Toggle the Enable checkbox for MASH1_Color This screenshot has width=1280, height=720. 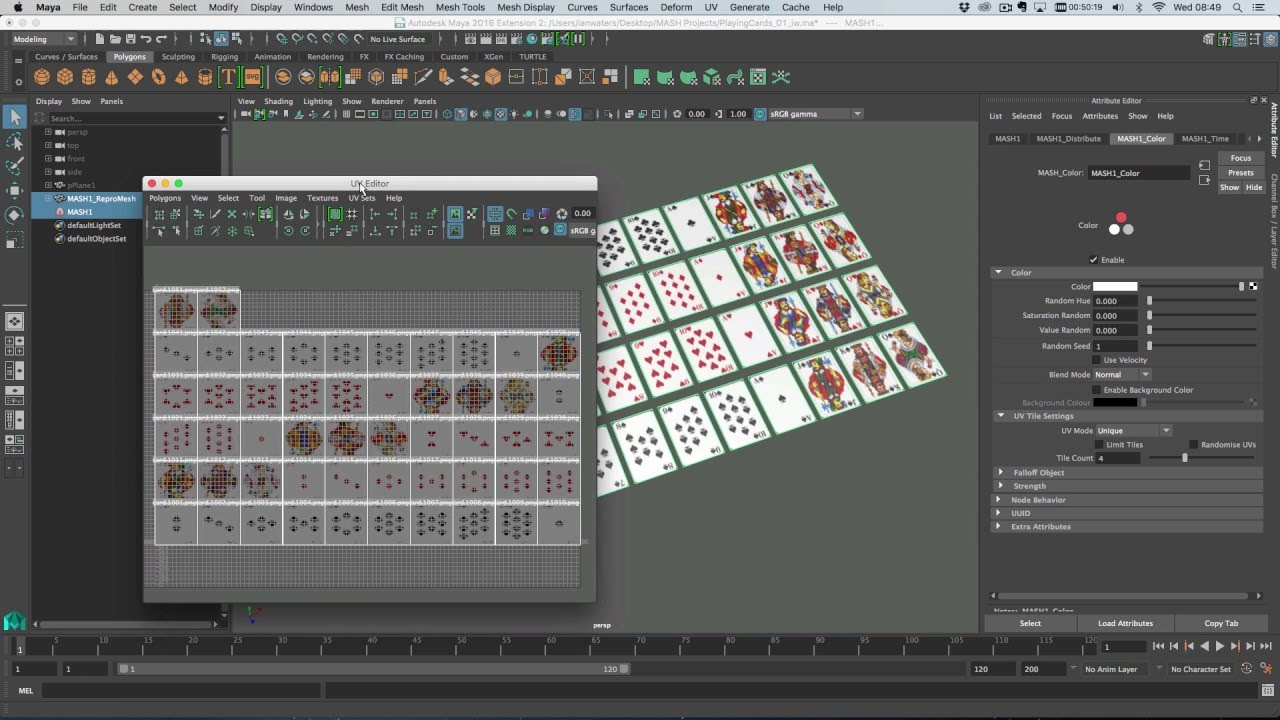click(1093, 260)
